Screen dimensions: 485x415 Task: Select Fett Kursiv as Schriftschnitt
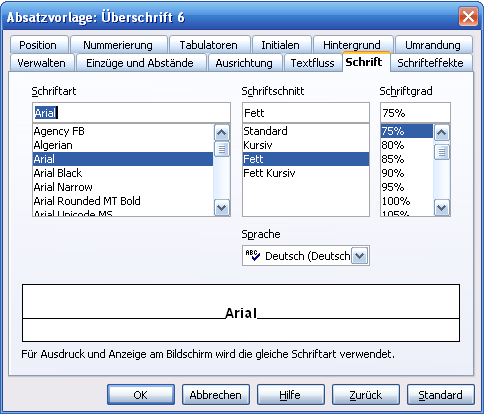[306, 173]
